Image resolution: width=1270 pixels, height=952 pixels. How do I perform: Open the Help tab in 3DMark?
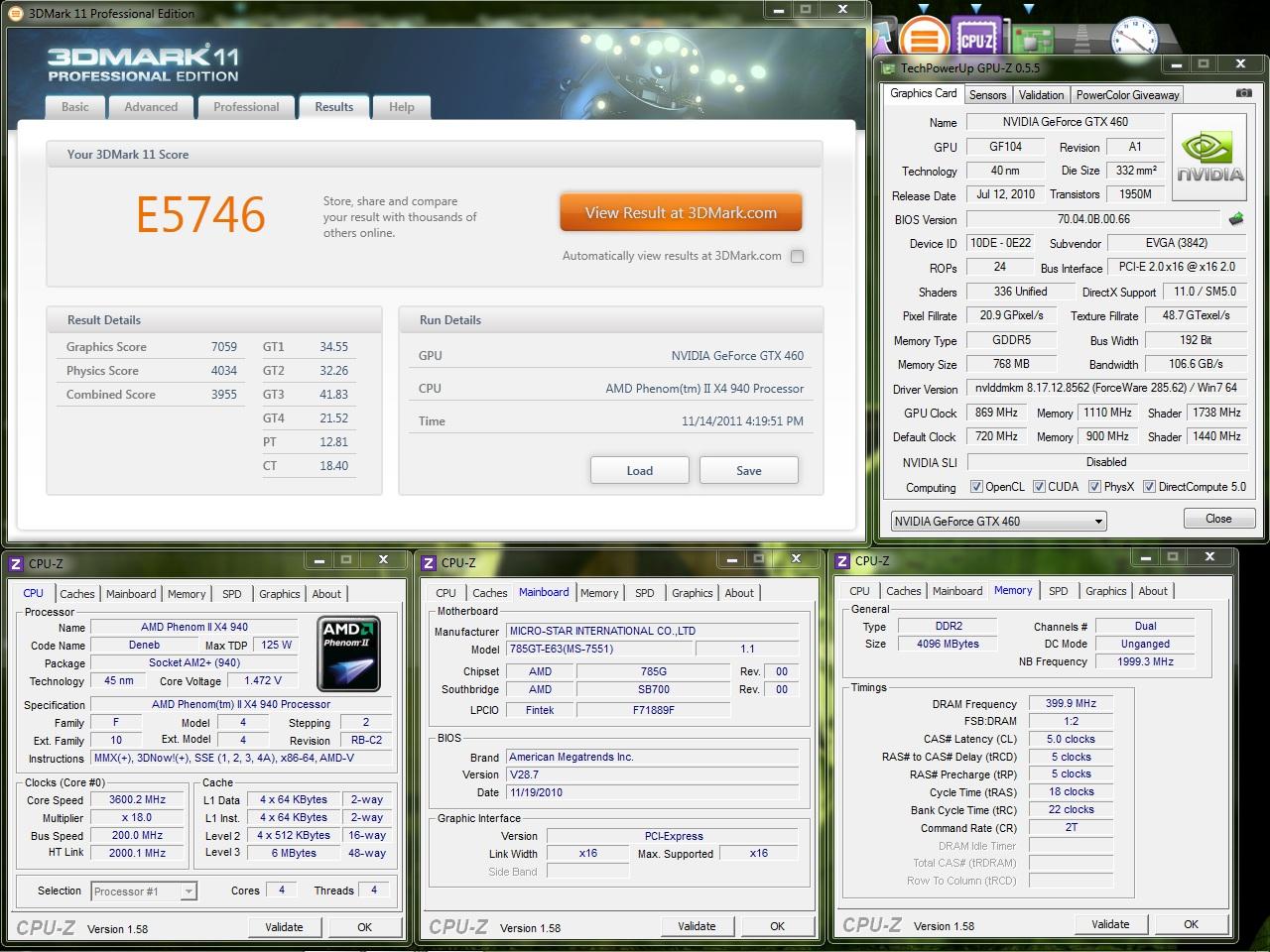click(x=402, y=107)
